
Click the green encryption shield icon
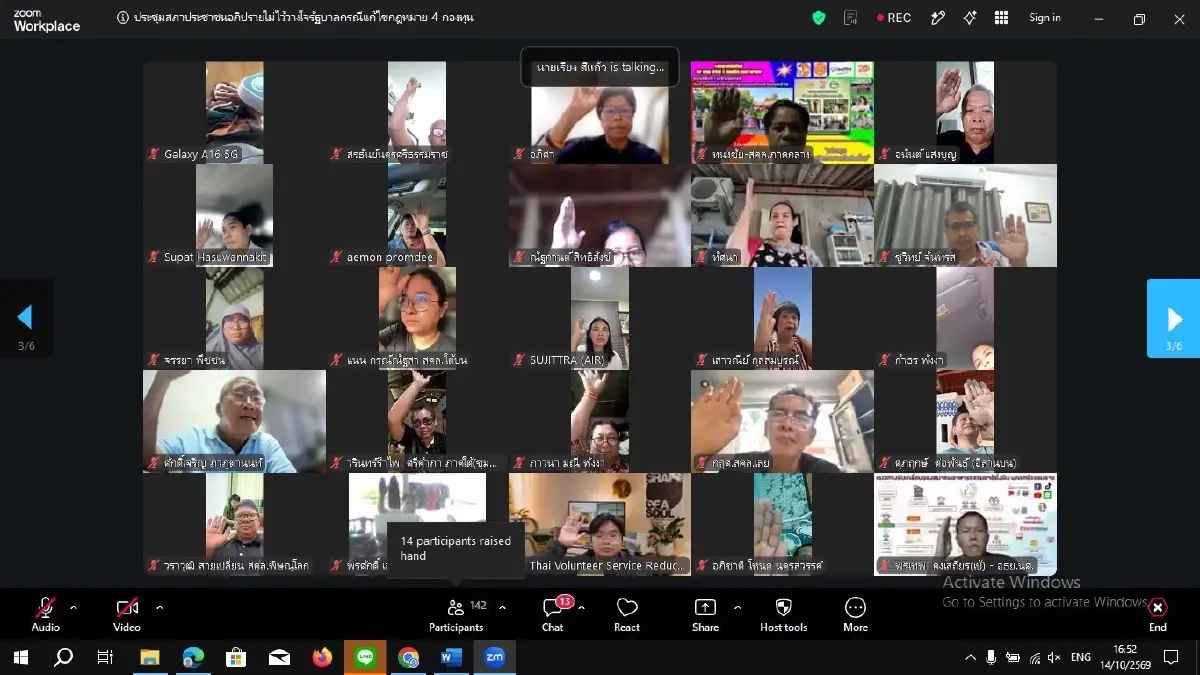[819, 17]
